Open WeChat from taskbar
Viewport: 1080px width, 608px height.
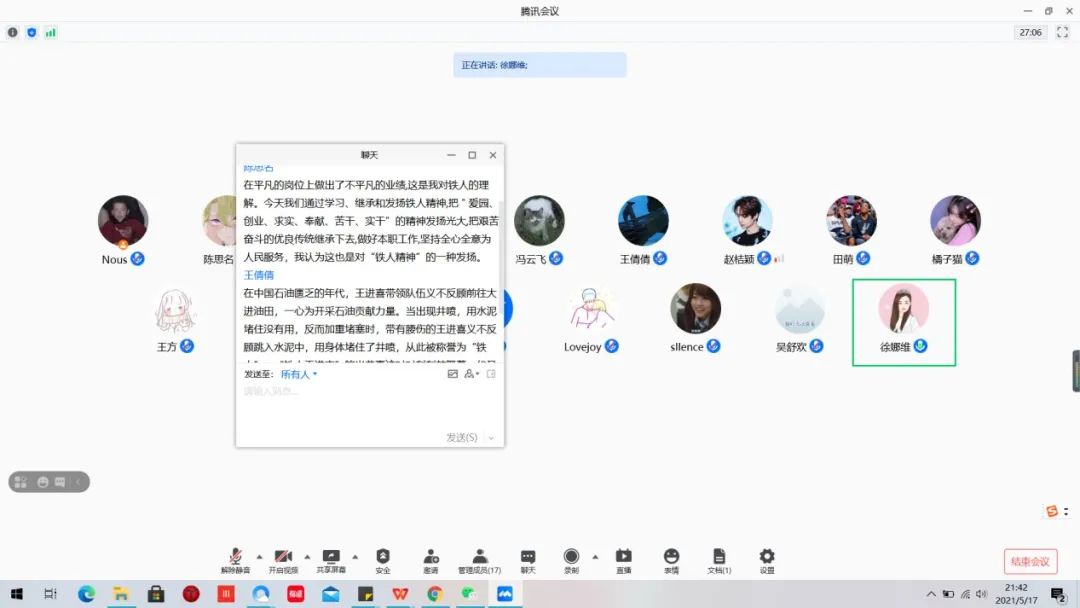470,594
